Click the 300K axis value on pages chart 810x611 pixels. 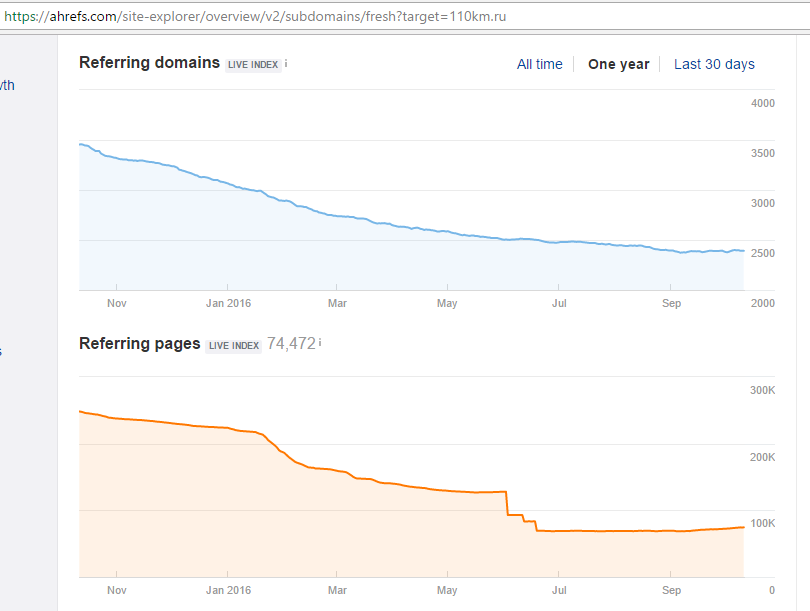tap(762, 390)
